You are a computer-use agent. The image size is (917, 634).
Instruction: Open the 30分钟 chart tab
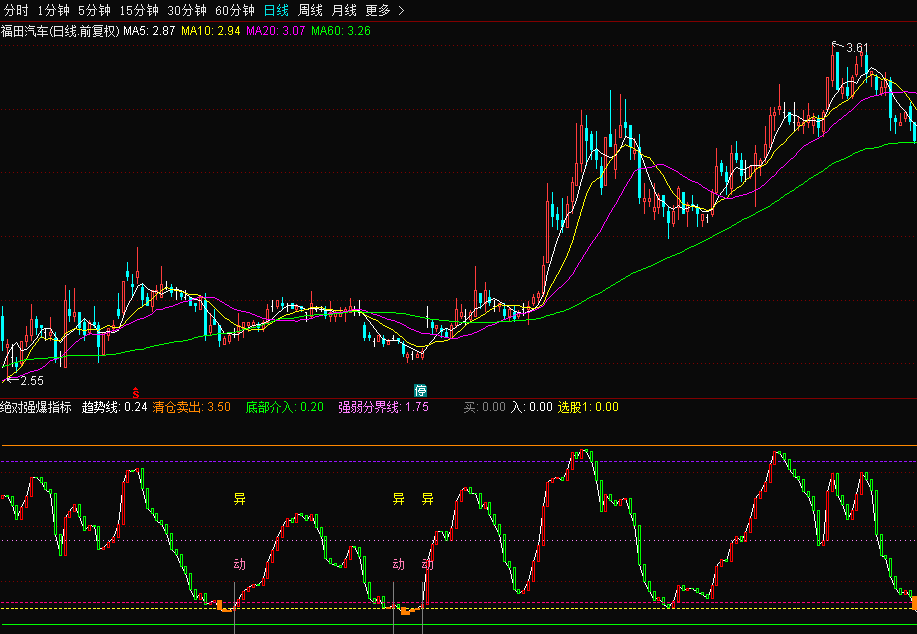[187, 11]
